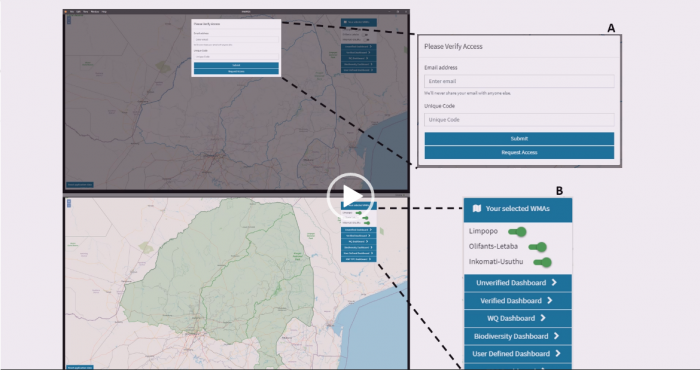Expand the Unverified Dashboard chevron

click(x=554, y=283)
